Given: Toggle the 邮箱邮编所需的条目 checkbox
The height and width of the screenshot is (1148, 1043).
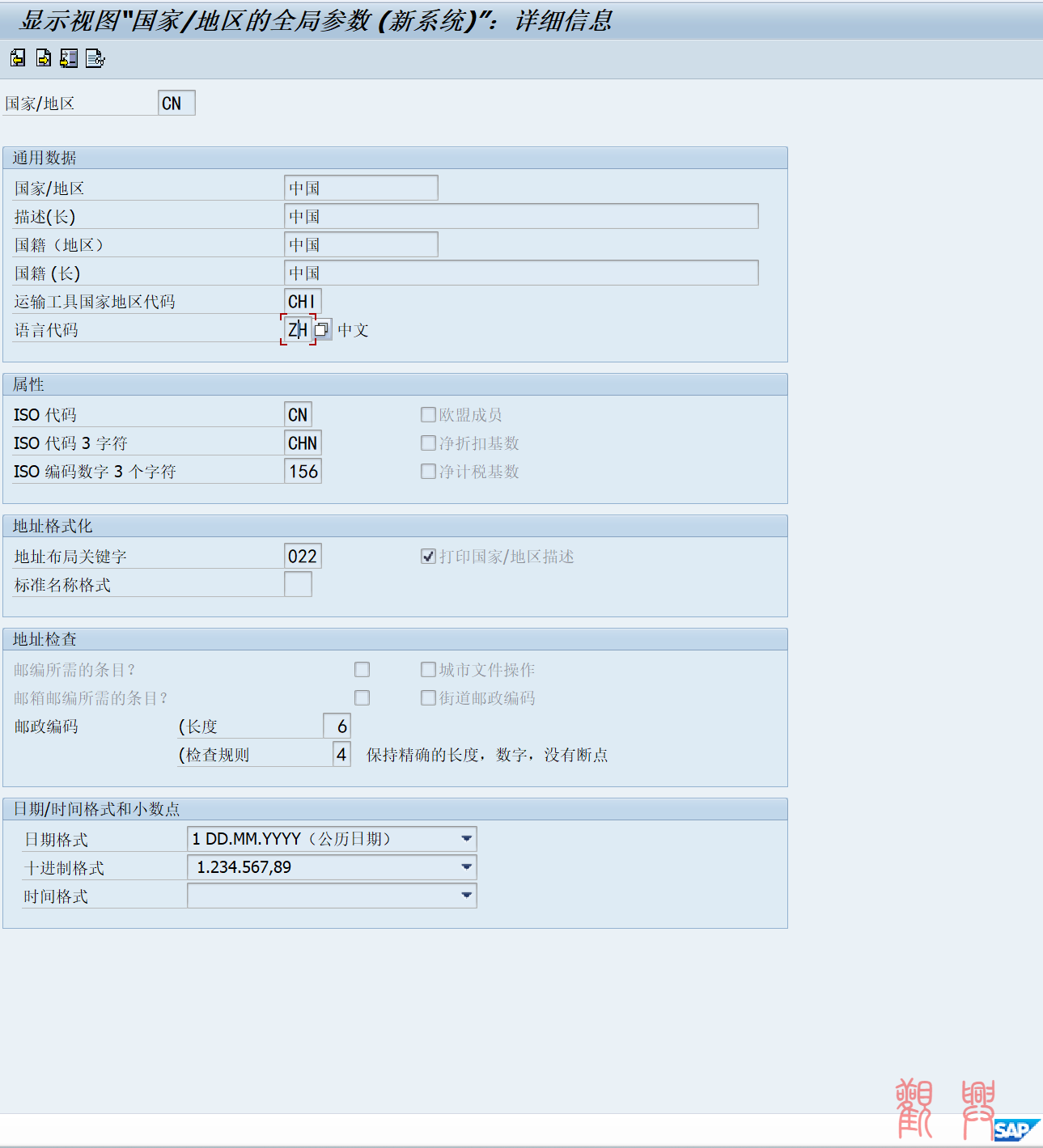Looking at the screenshot, I should coord(362,698).
